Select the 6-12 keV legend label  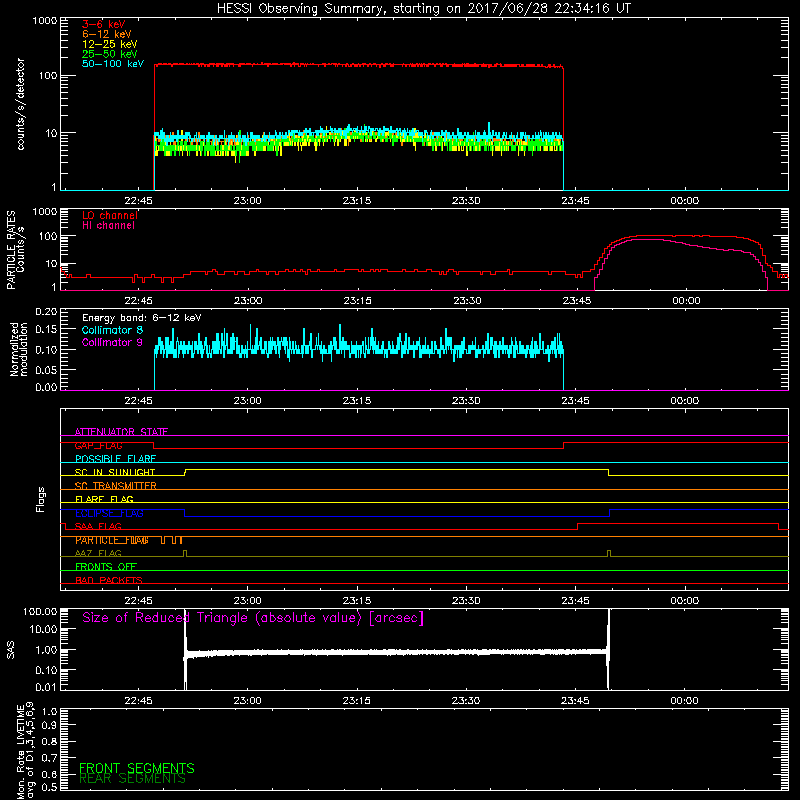pyautogui.click(x=107, y=34)
